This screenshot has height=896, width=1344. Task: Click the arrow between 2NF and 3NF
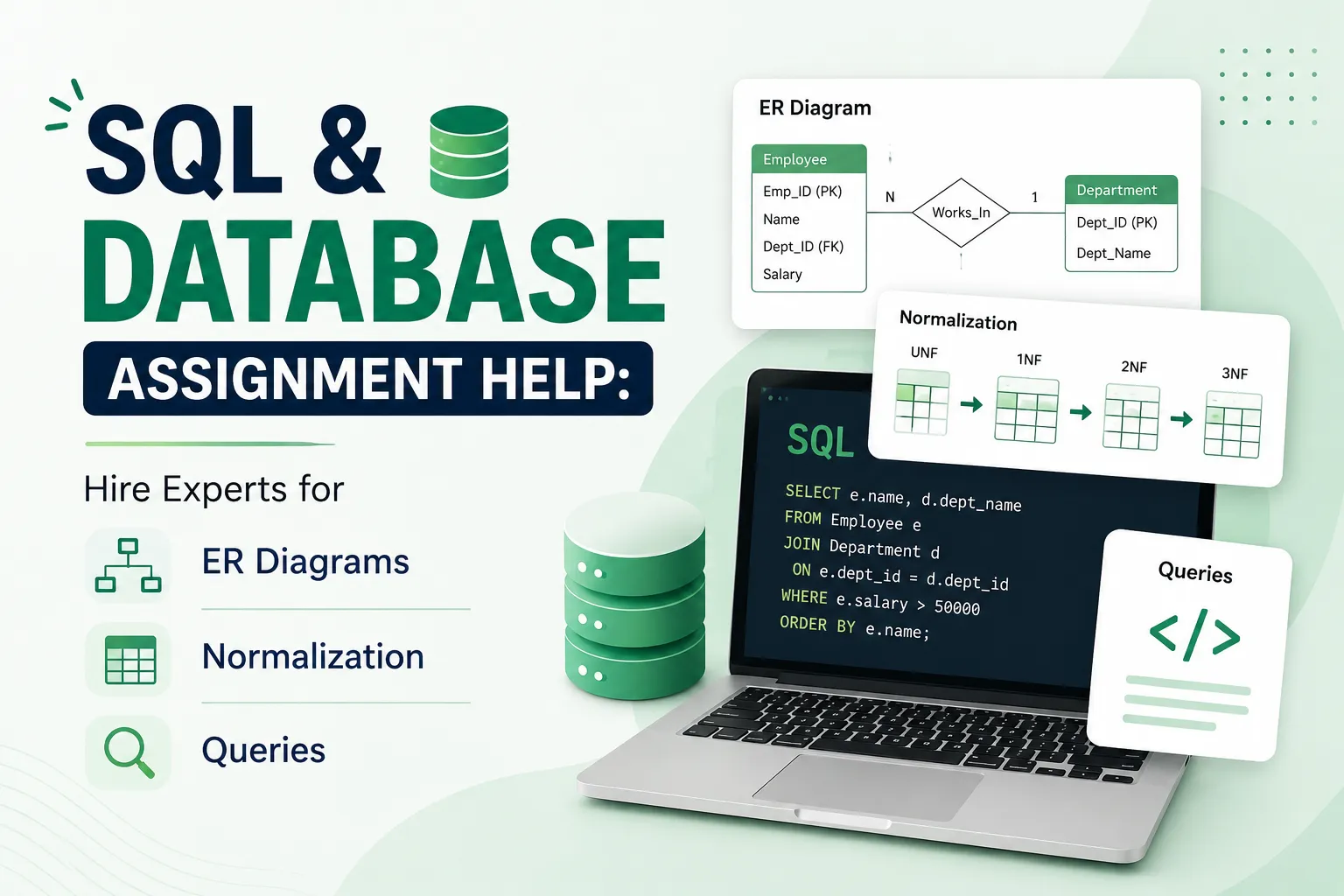coord(1181,419)
